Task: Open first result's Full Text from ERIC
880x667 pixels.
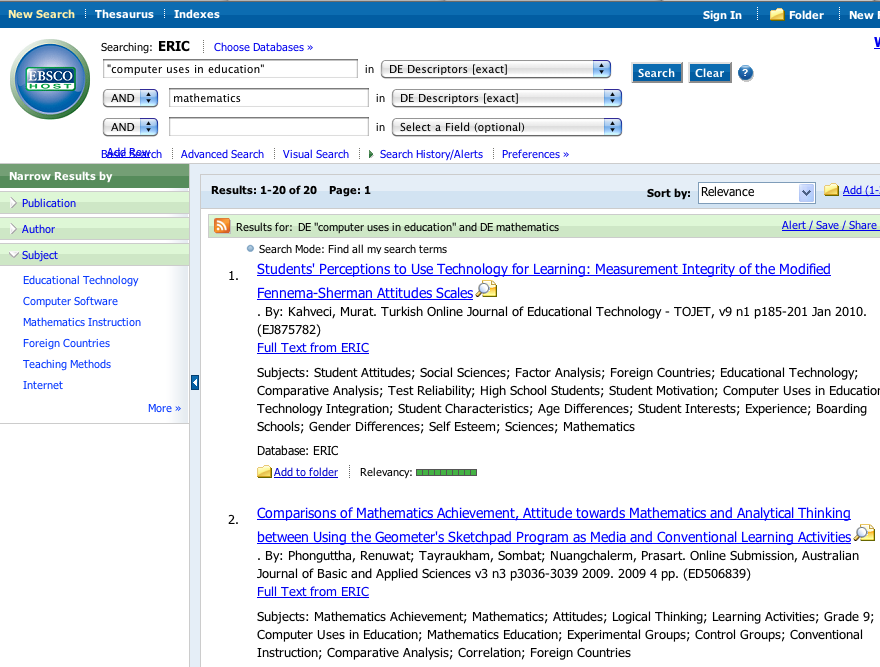Action: tap(312, 348)
